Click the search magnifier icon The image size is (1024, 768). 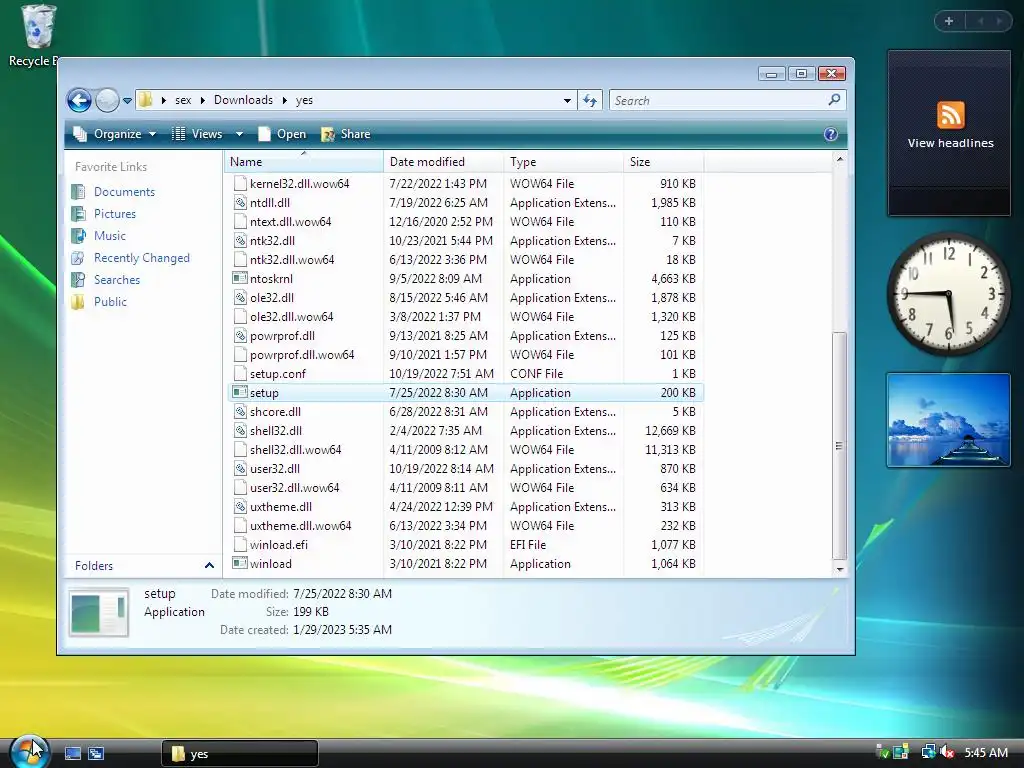click(x=834, y=100)
